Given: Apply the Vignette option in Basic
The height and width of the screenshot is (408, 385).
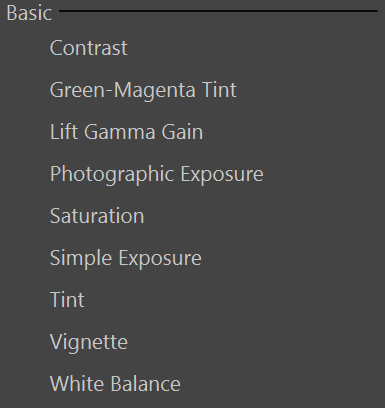Looking at the screenshot, I should tap(89, 342).
